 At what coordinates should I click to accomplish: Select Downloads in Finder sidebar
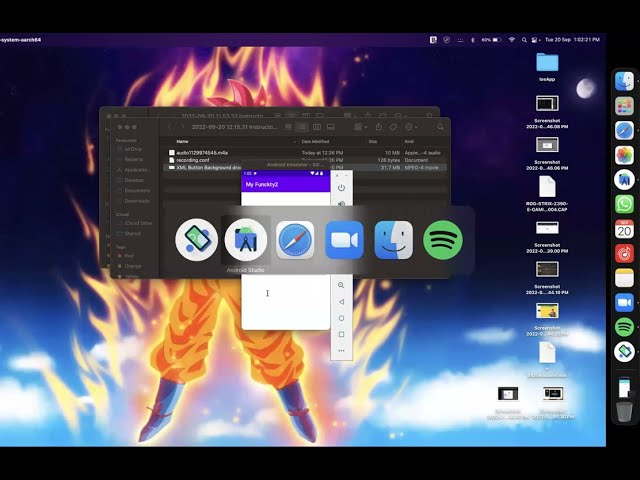point(135,201)
